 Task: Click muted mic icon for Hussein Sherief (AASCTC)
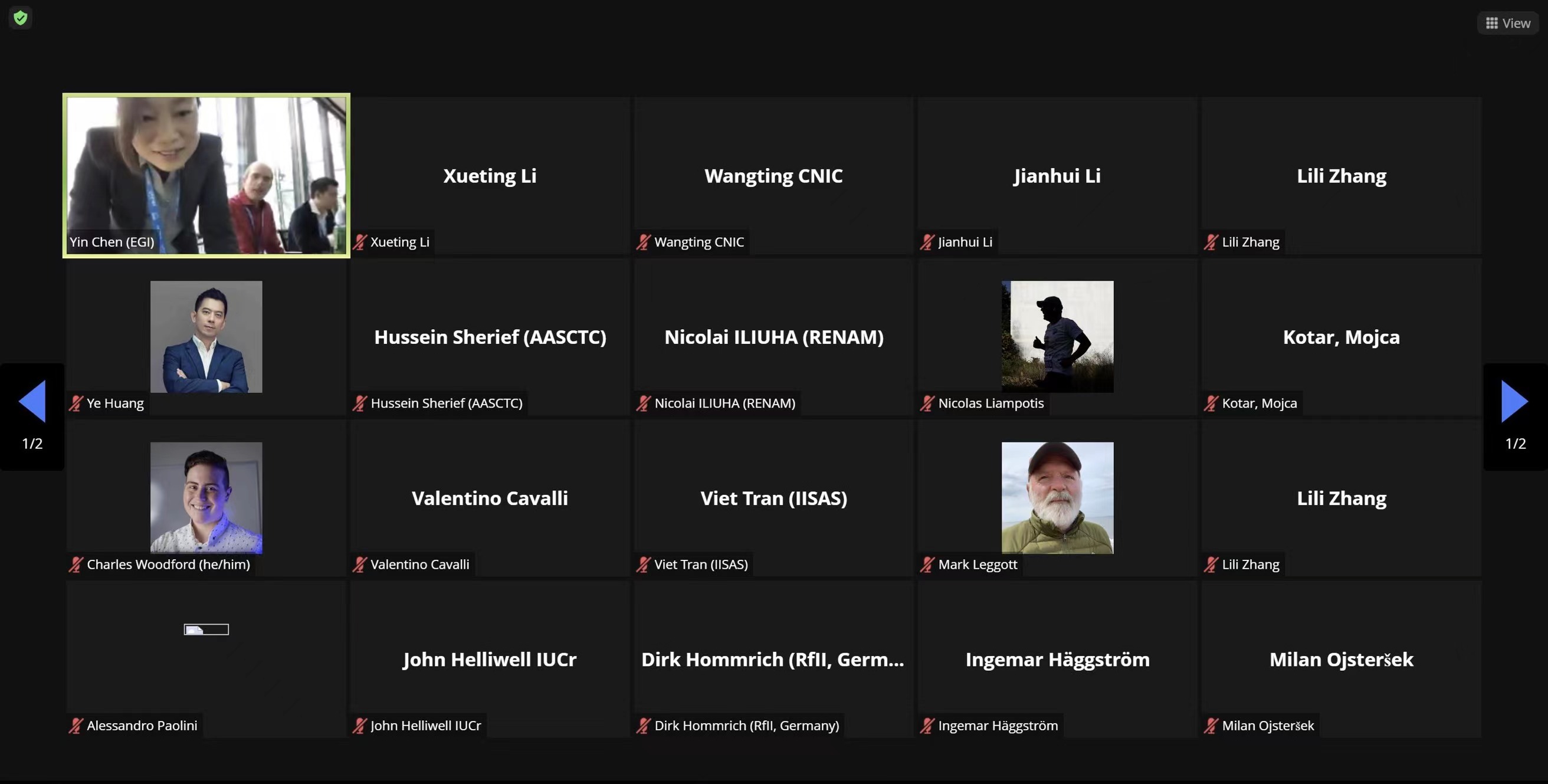click(x=360, y=403)
